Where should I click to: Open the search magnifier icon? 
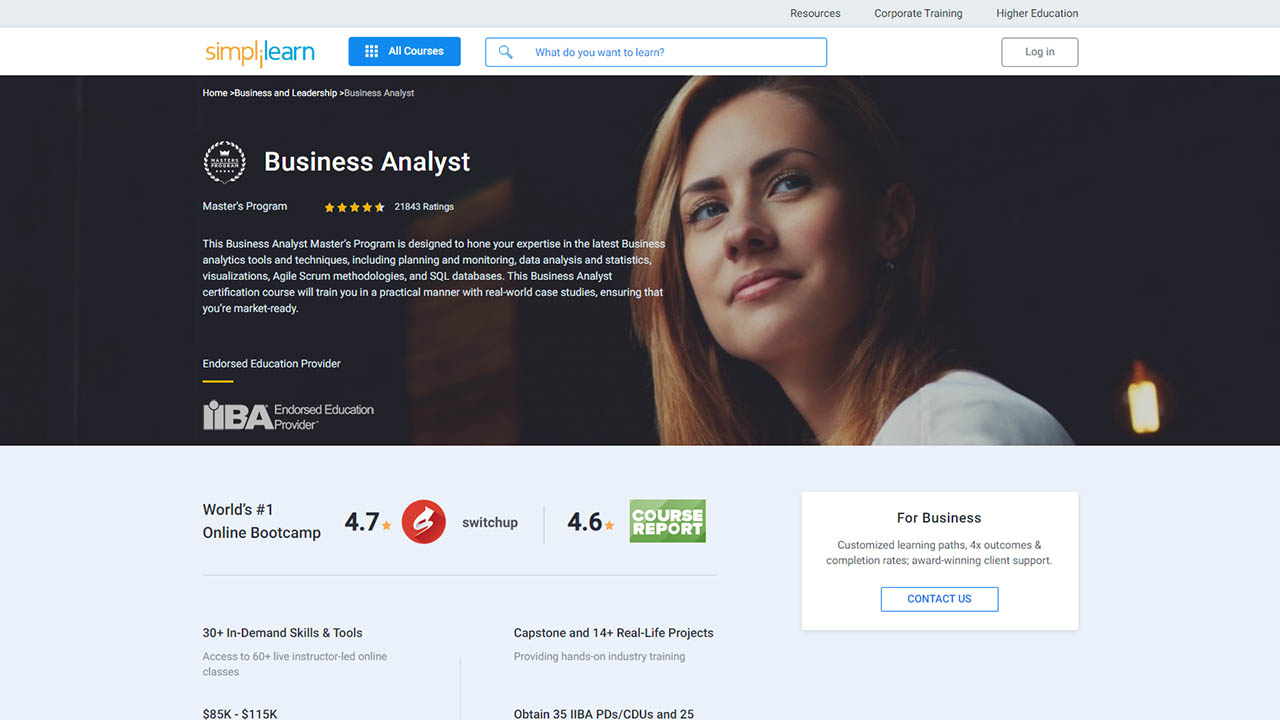504,51
